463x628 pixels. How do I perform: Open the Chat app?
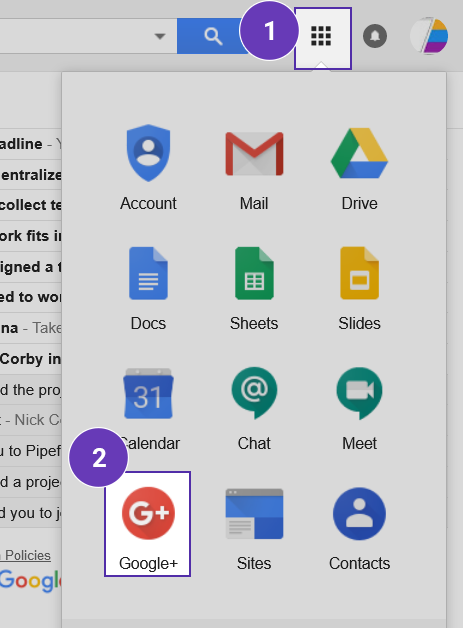(254, 409)
